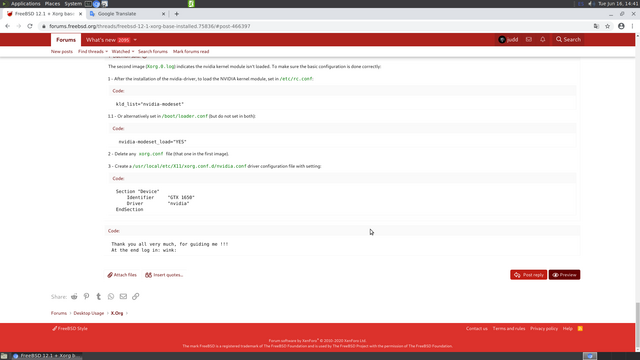
Task: Open a new browser tab
Action: [x=177, y=14]
